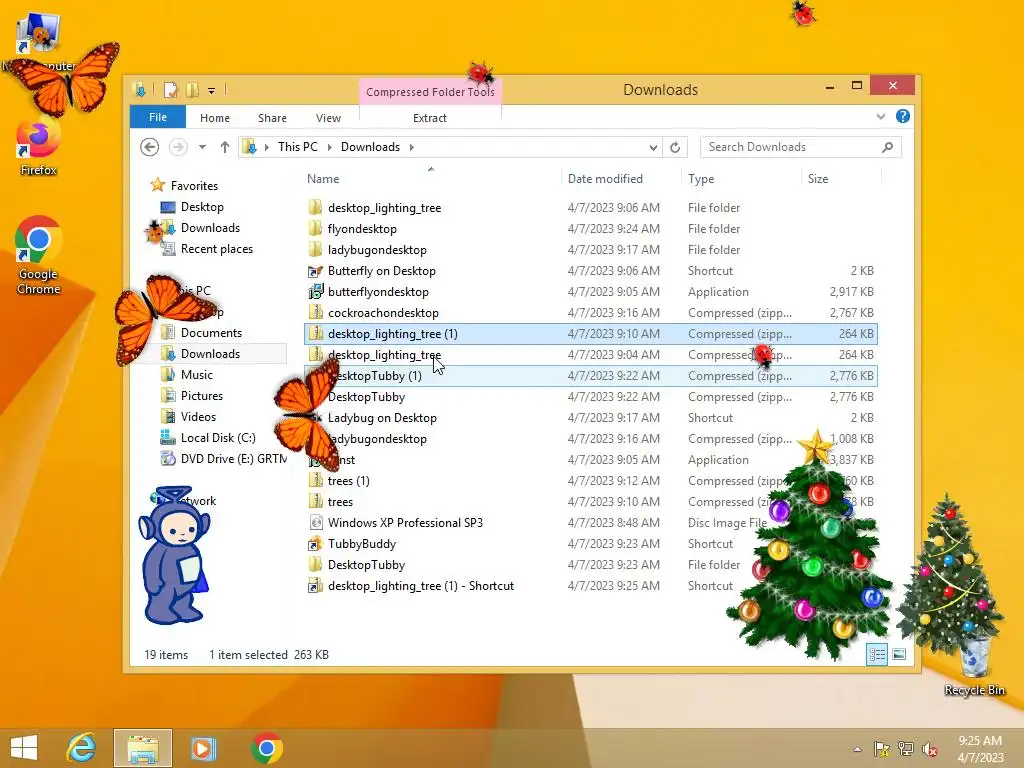Open Windows Start button

tap(24, 748)
